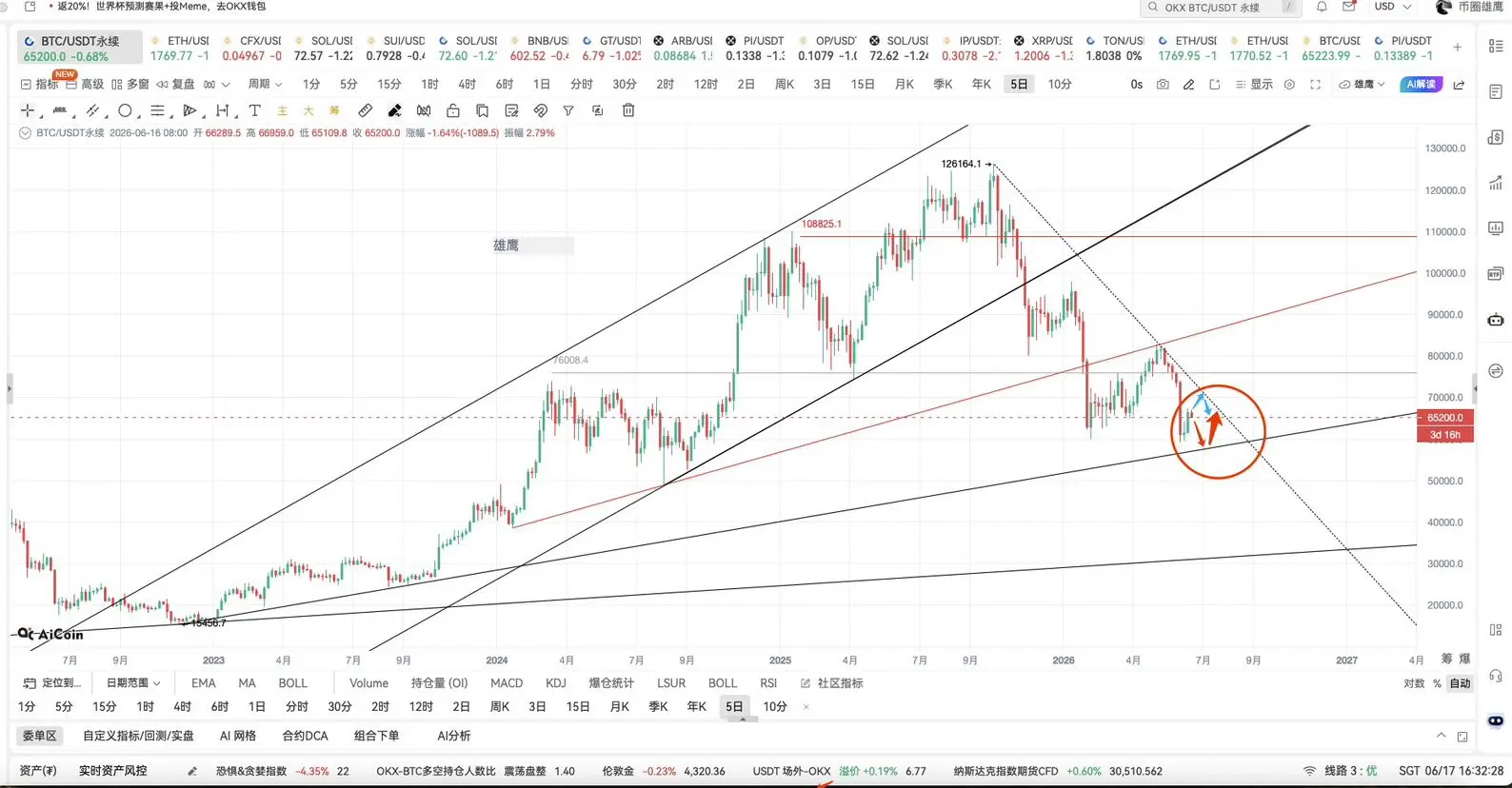Open the 合约DCA tab
Image resolution: width=1512 pixels, height=788 pixels.
coord(305,736)
